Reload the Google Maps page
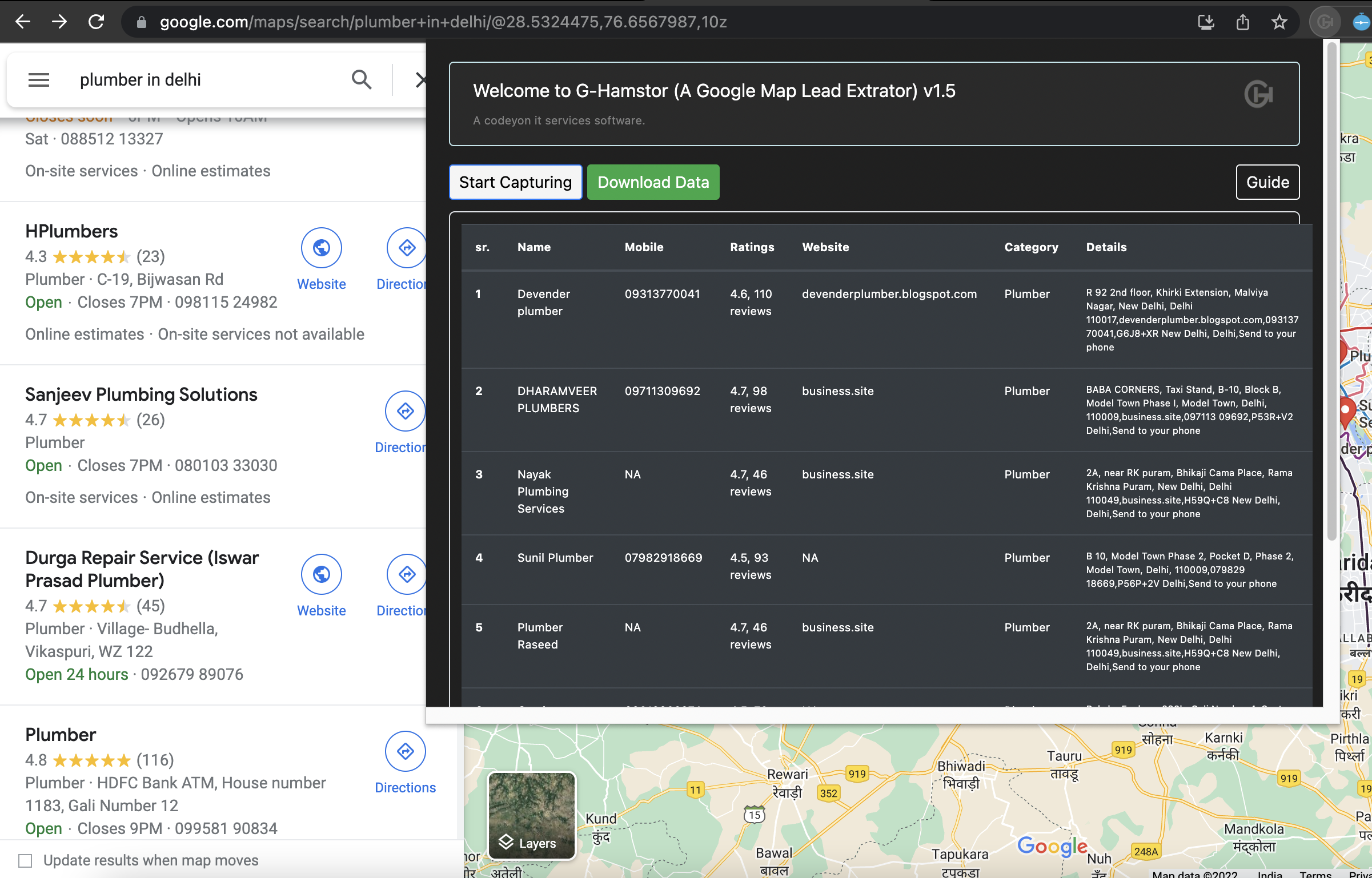 [x=96, y=22]
